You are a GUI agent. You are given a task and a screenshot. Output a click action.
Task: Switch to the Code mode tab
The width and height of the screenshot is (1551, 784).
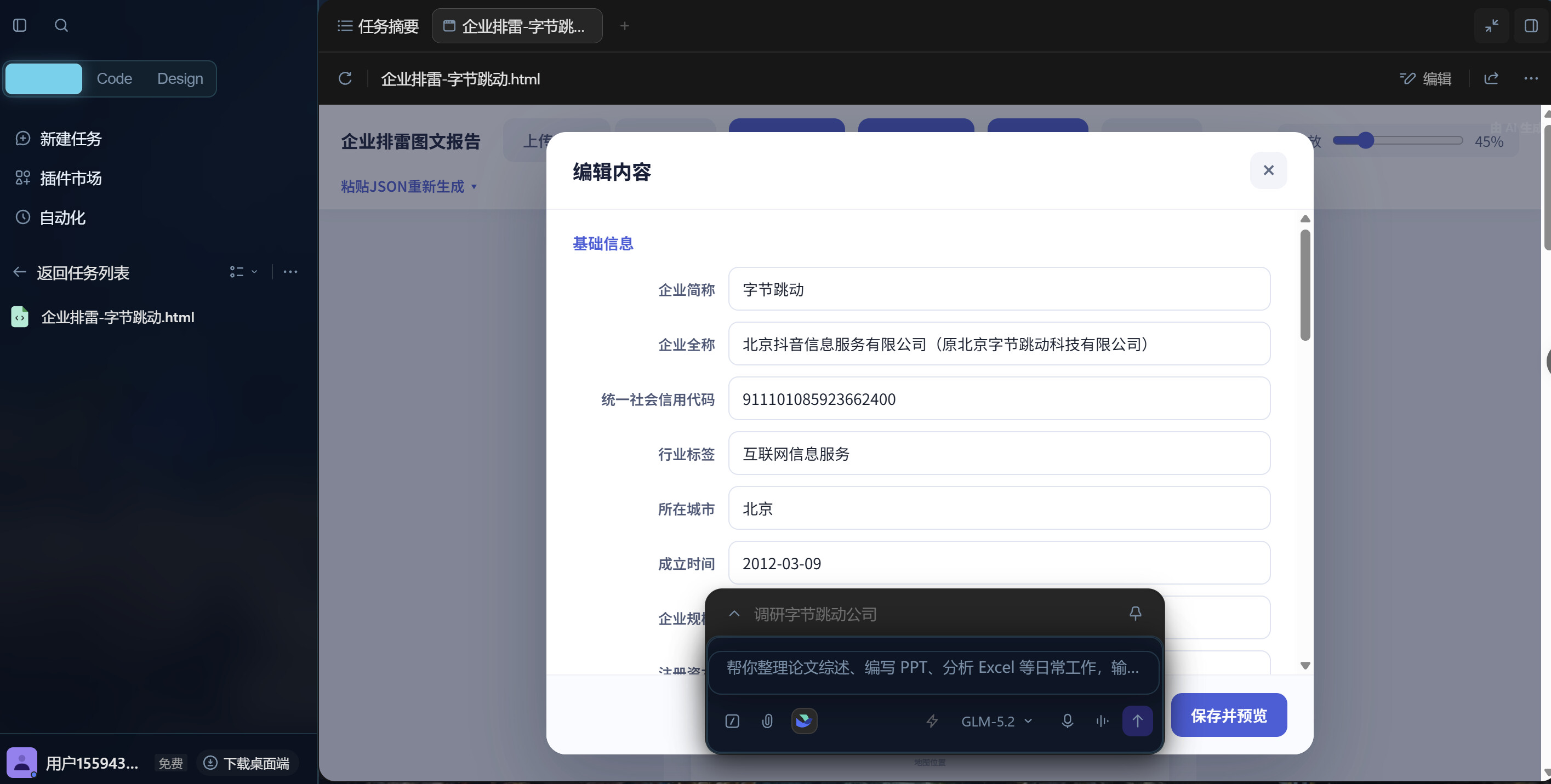(115, 78)
